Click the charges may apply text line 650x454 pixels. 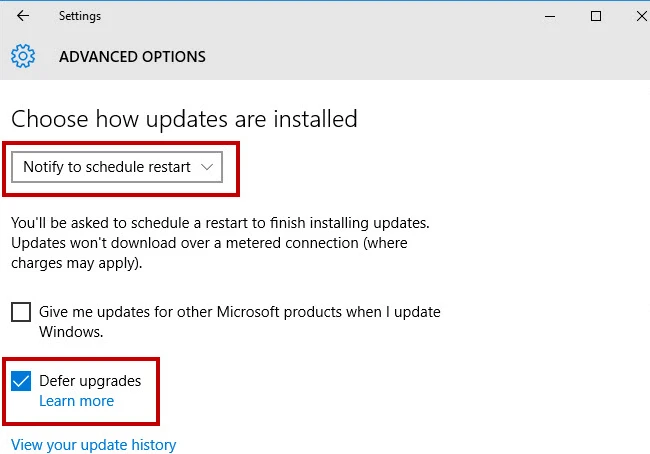tap(77, 263)
